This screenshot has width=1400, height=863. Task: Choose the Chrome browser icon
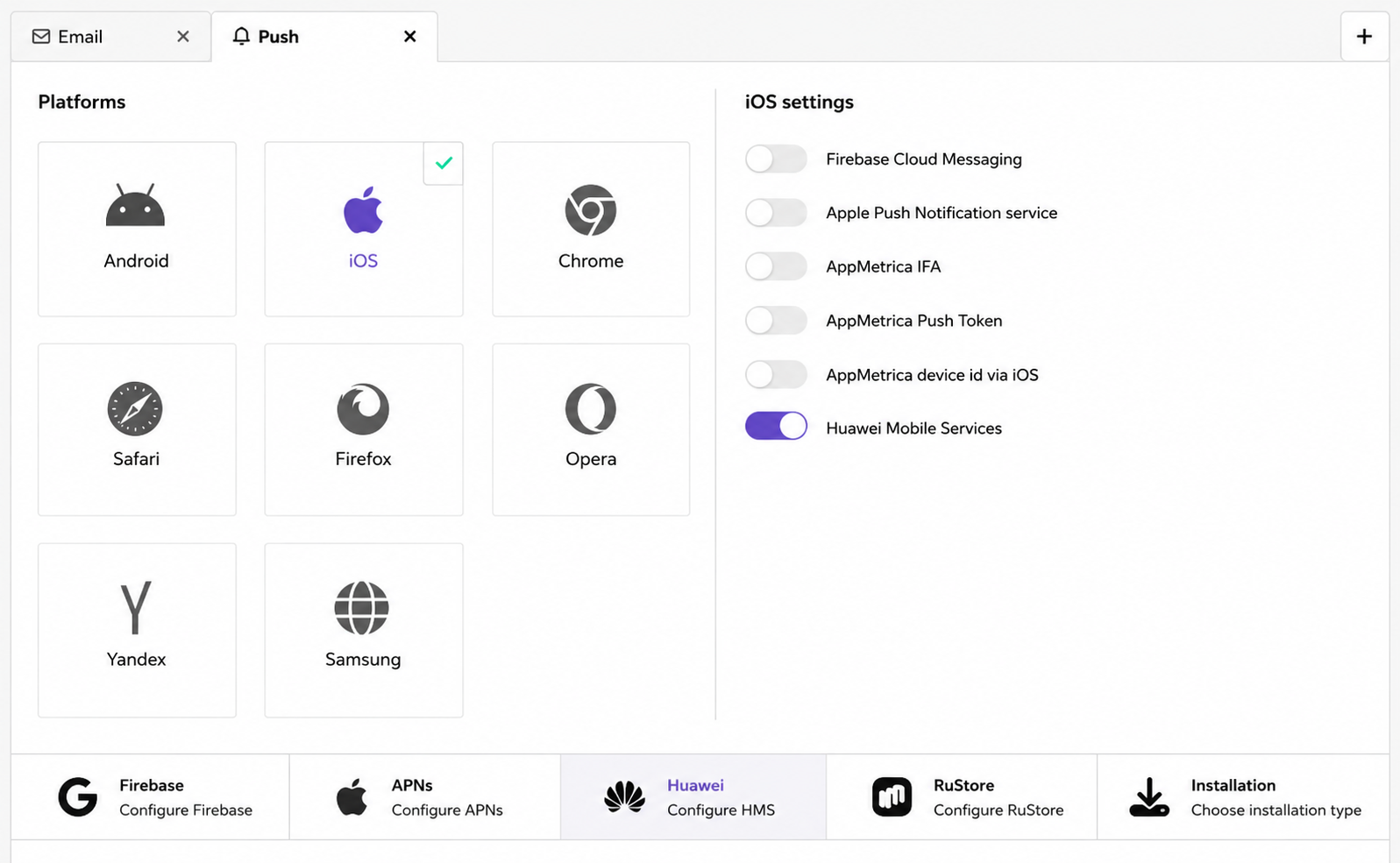coord(590,209)
